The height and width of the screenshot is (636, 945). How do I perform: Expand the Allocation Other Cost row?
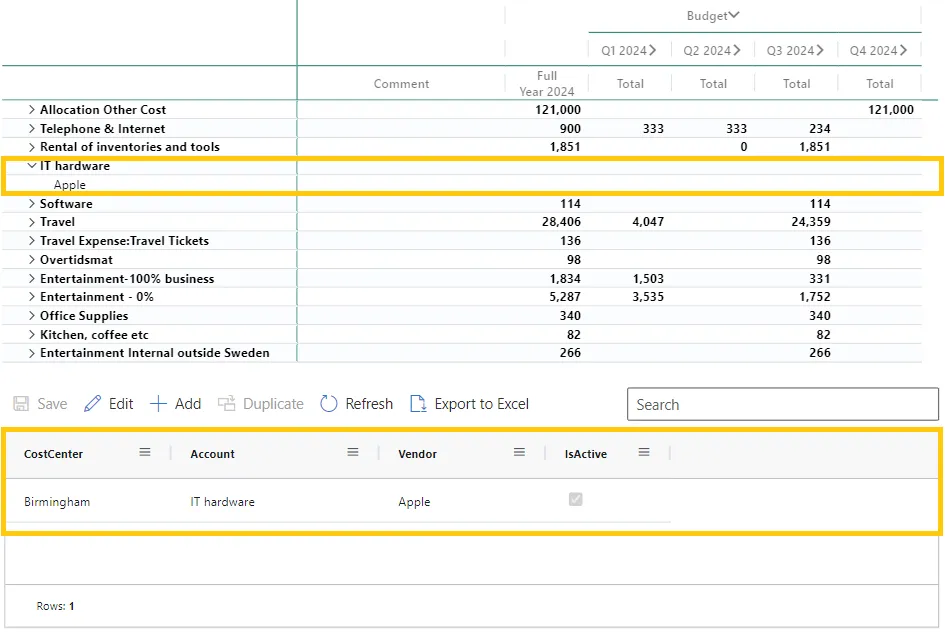[x=32, y=110]
